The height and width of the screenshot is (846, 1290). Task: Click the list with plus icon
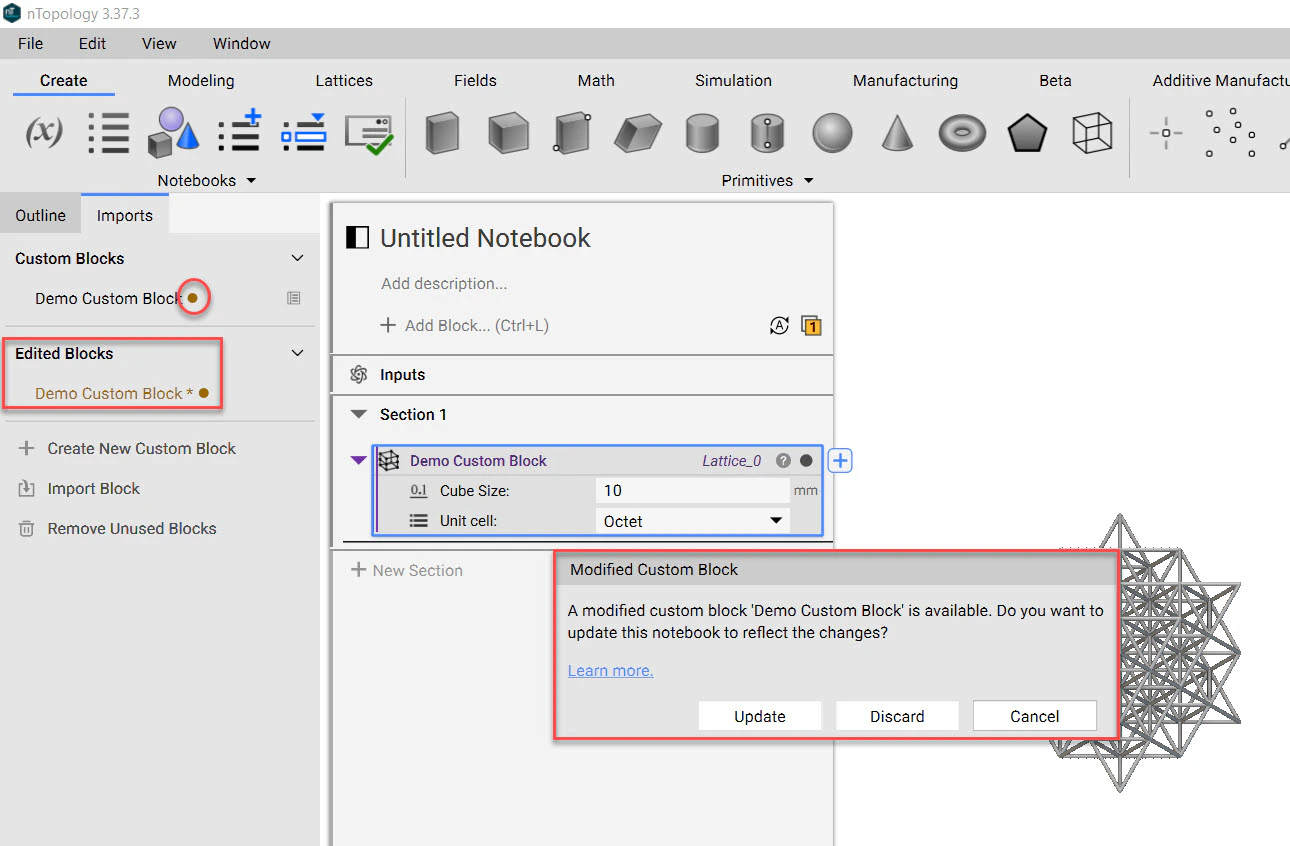point(239,131)
